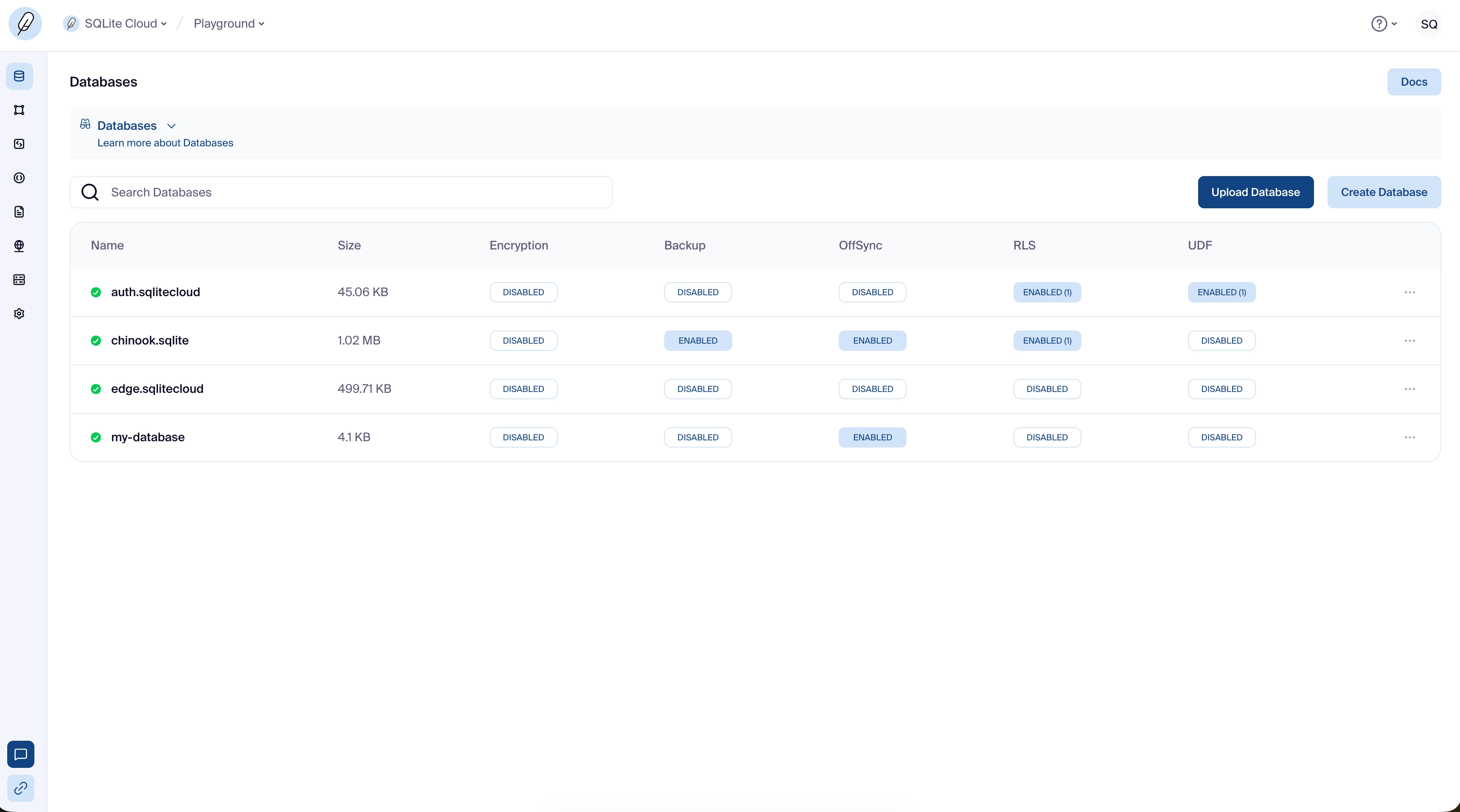Click the OffSync column header
Image resolution: width=1460 pixels, height=812 pixels.
click(x=860, y=245)
